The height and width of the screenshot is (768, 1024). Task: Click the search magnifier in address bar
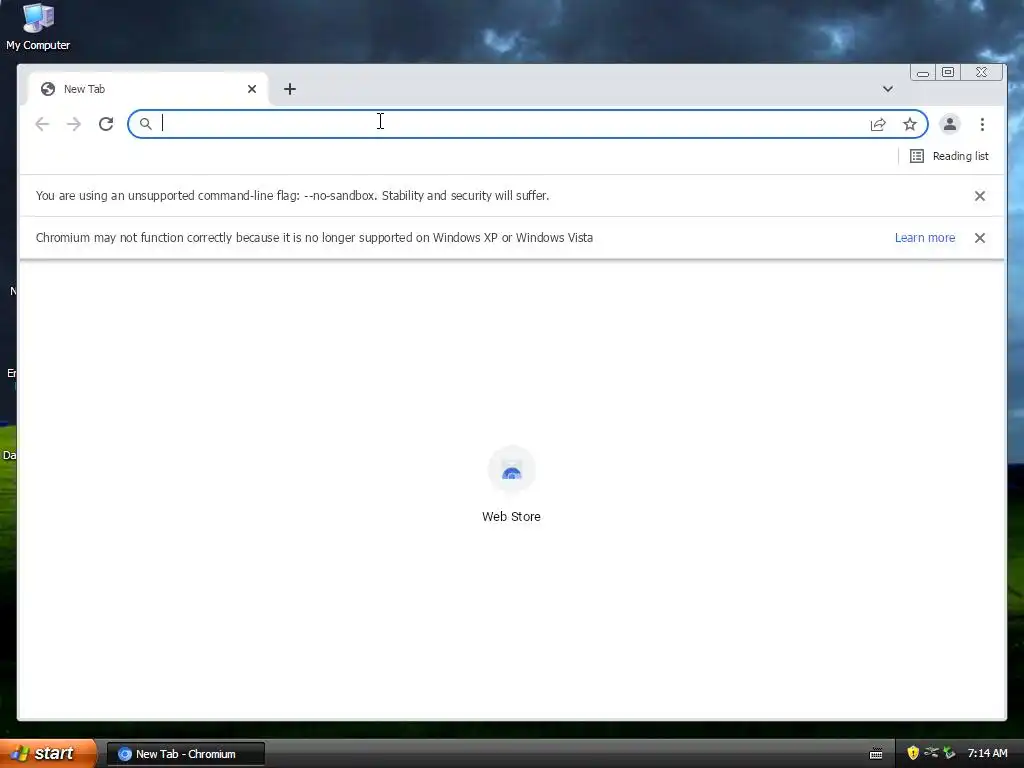click(146, 124)
